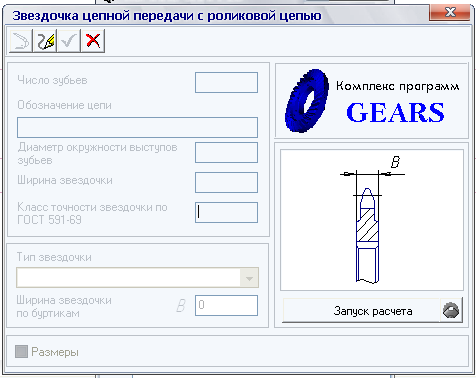Viewport: 476px width, 378px height.
Task: Open the Тип звездочки dropdown
Action: [249, 278]
